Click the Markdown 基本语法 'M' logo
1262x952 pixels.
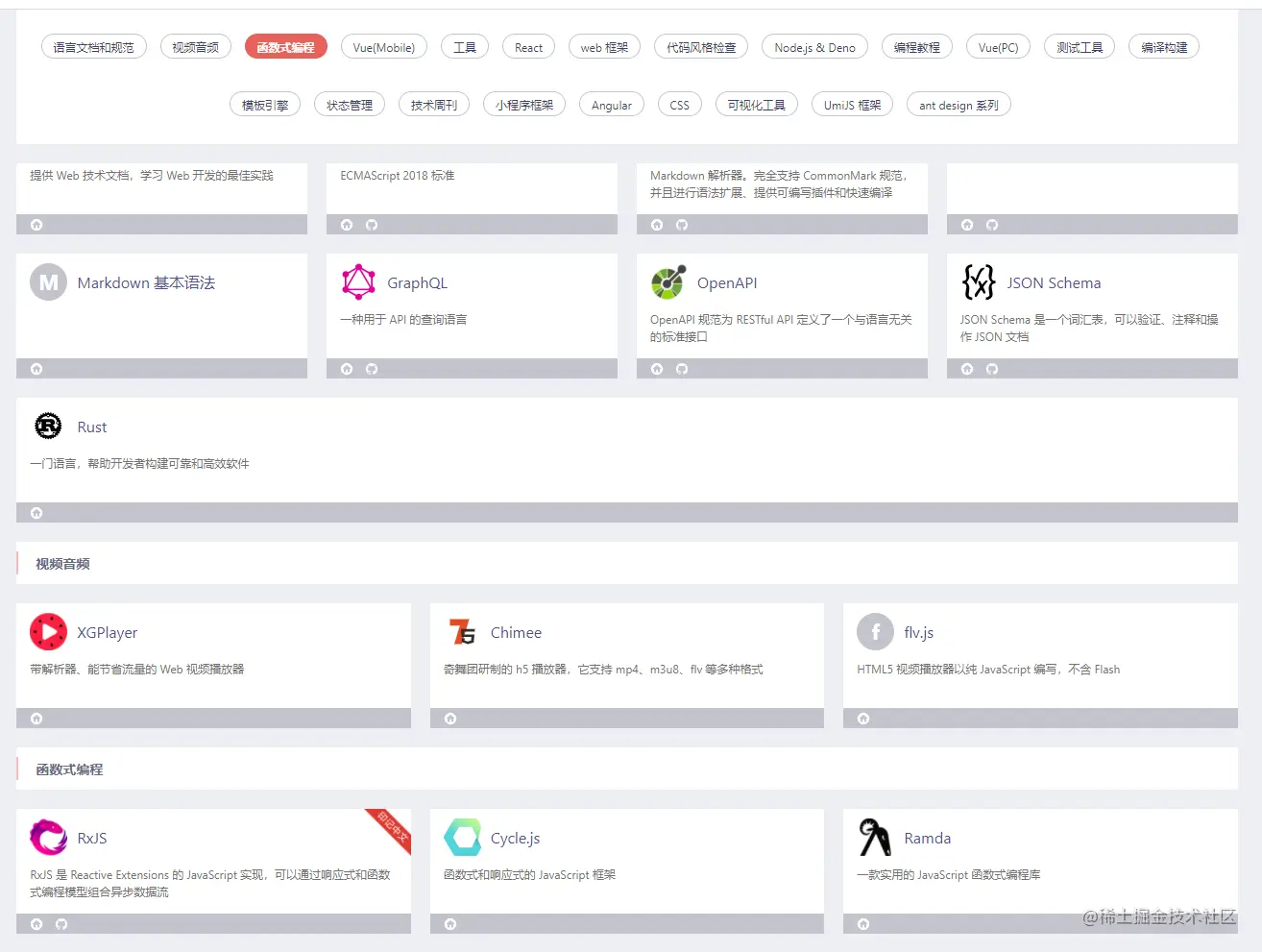pos(48,282)
